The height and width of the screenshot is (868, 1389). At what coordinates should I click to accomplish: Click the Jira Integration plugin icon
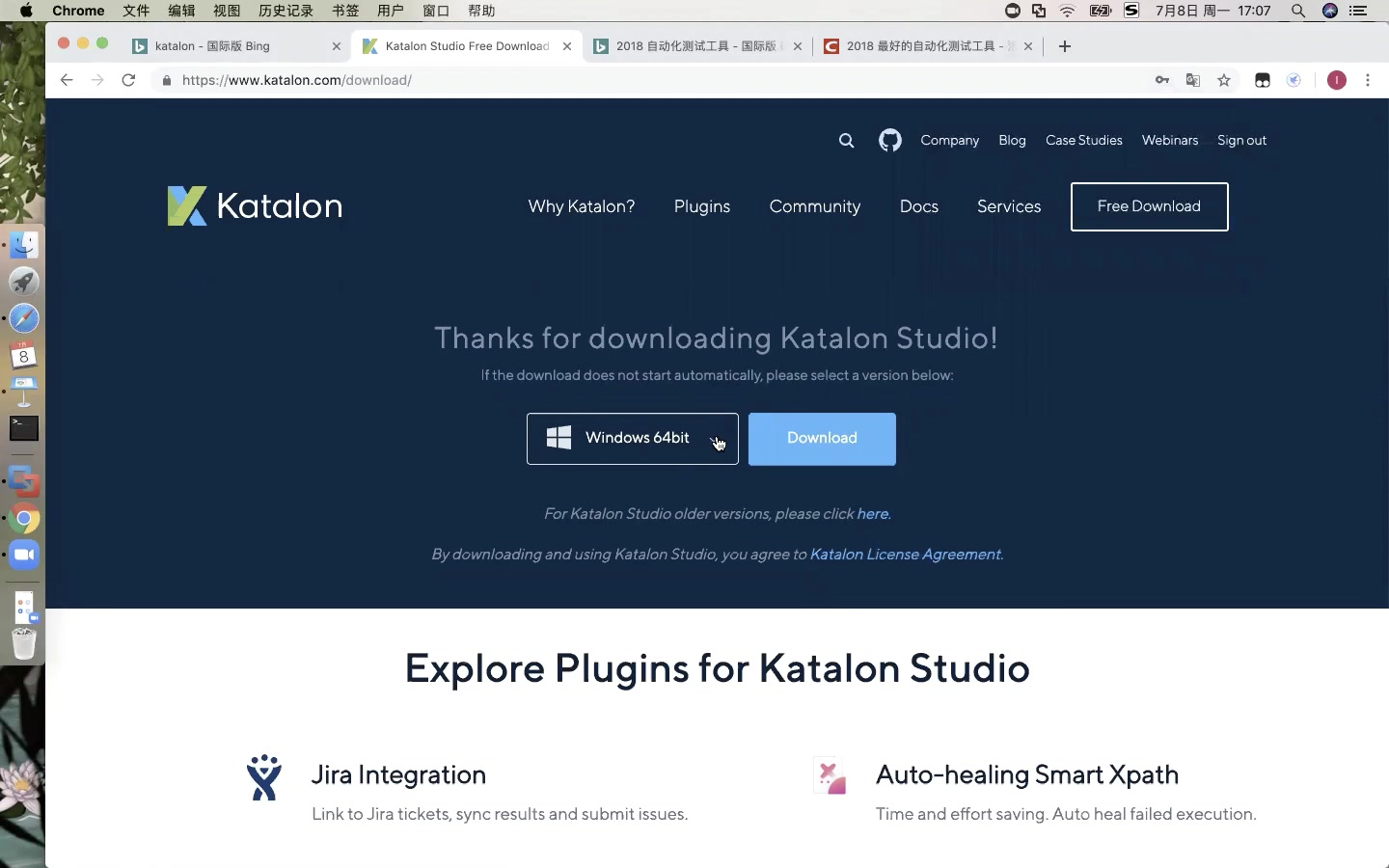pos(263,777)
